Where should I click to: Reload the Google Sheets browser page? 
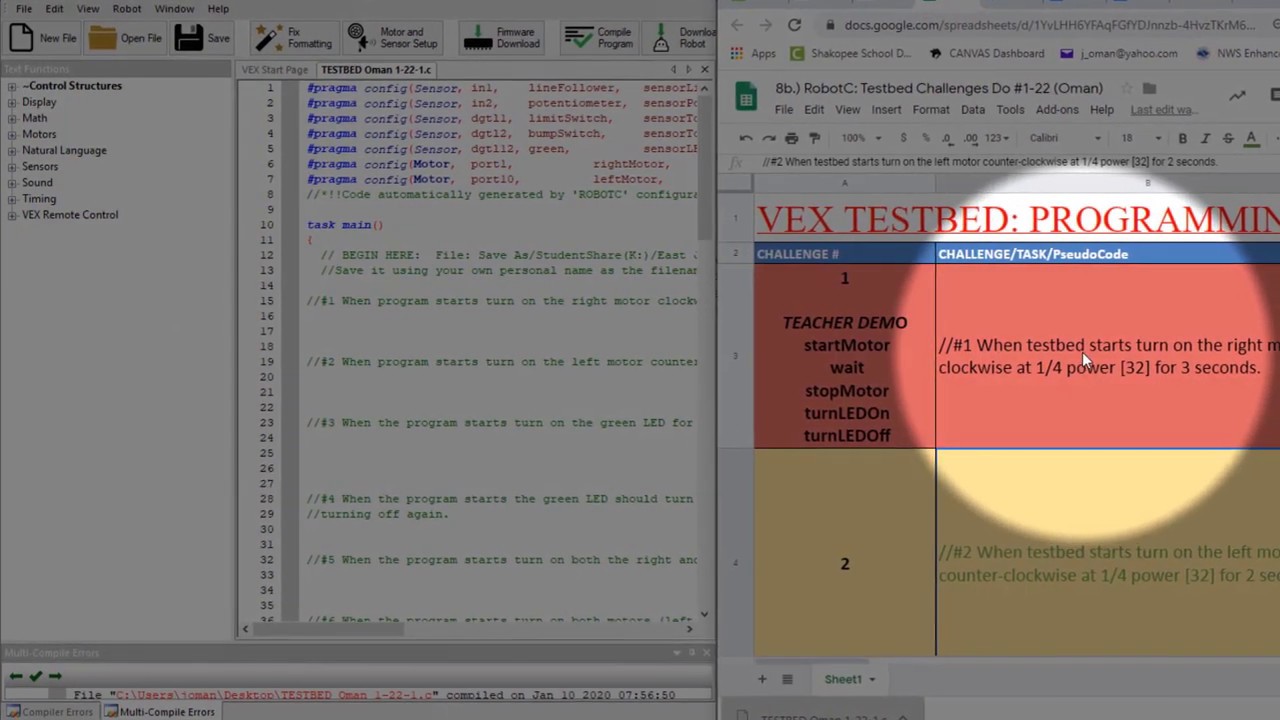click(x=794, y=25)
